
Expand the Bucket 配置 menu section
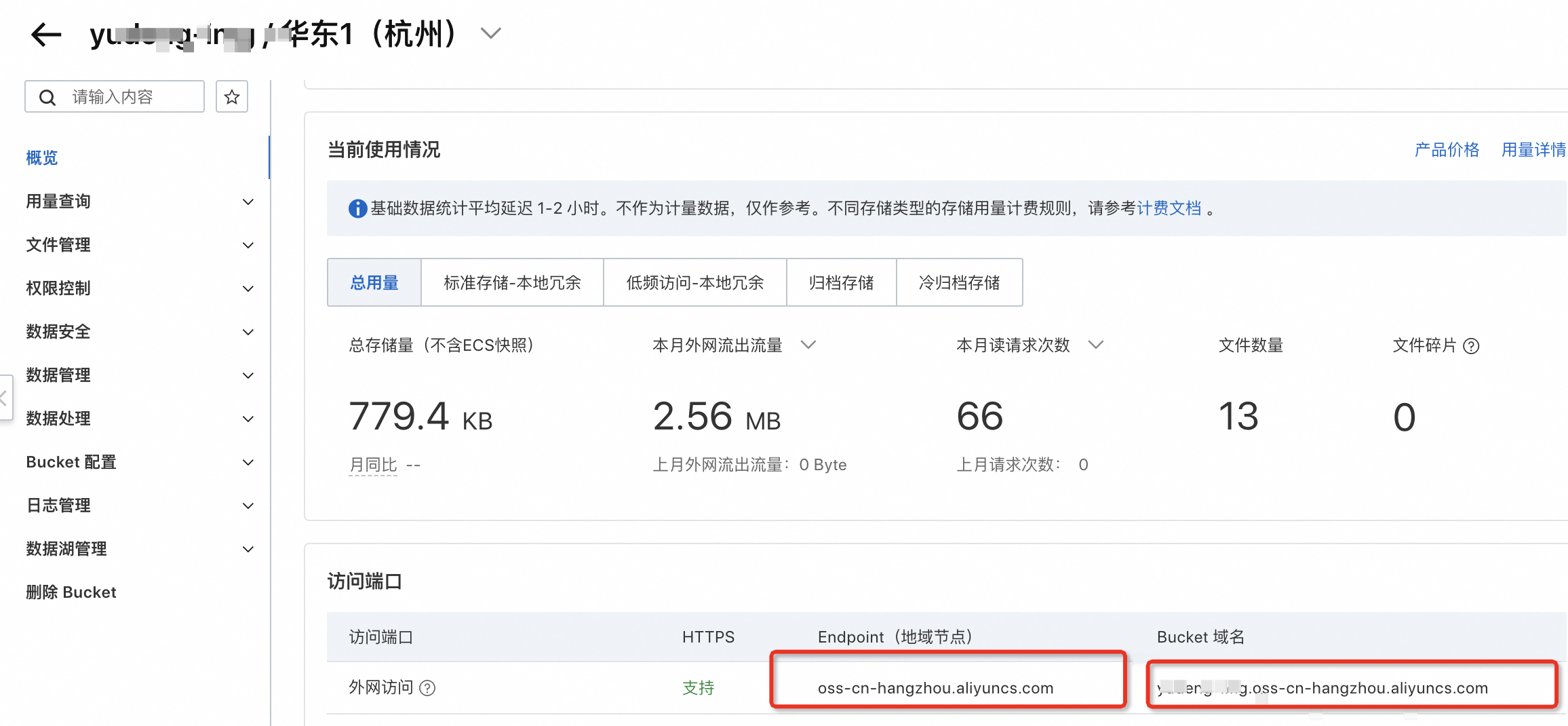click(x=140, y=462)
